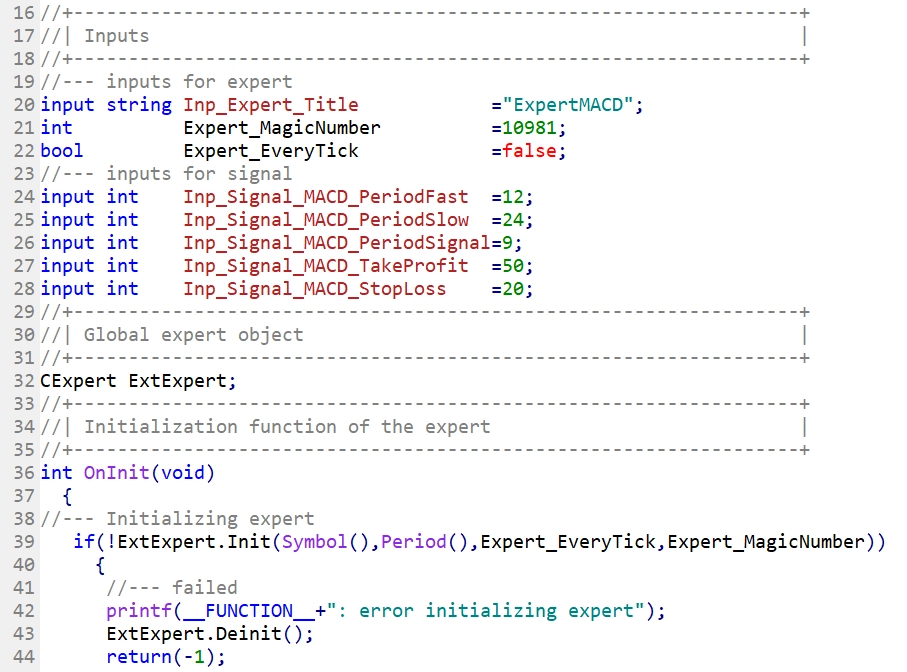Click the value 24 on line 25
This screenshot has height=672, width=907.
click(513, 220)
